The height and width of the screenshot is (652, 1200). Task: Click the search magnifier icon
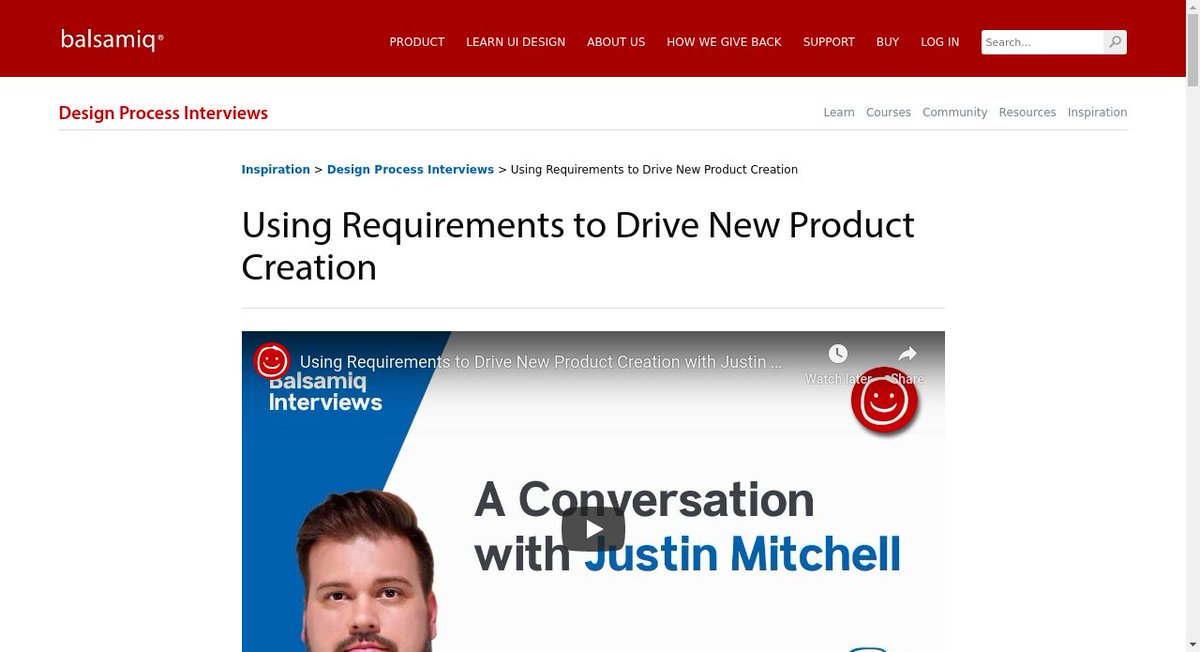pyautogui.click(x=1114, y=42)
